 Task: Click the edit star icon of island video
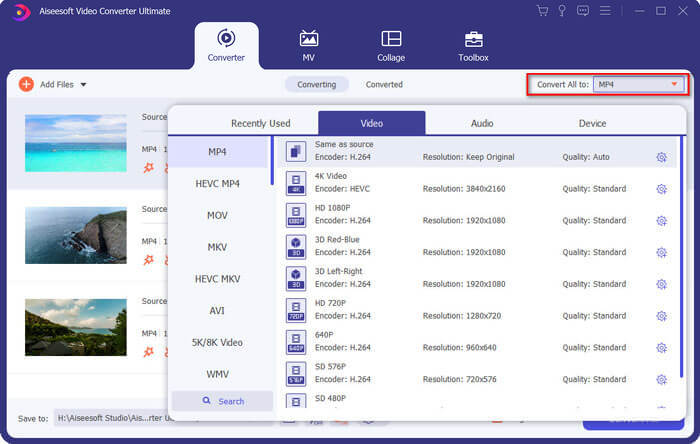[x=149, y=352]
